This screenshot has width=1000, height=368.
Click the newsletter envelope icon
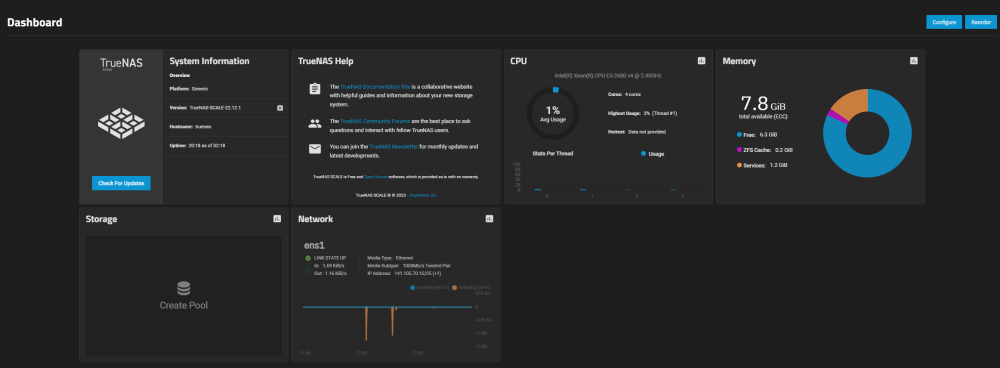point(314,149)
